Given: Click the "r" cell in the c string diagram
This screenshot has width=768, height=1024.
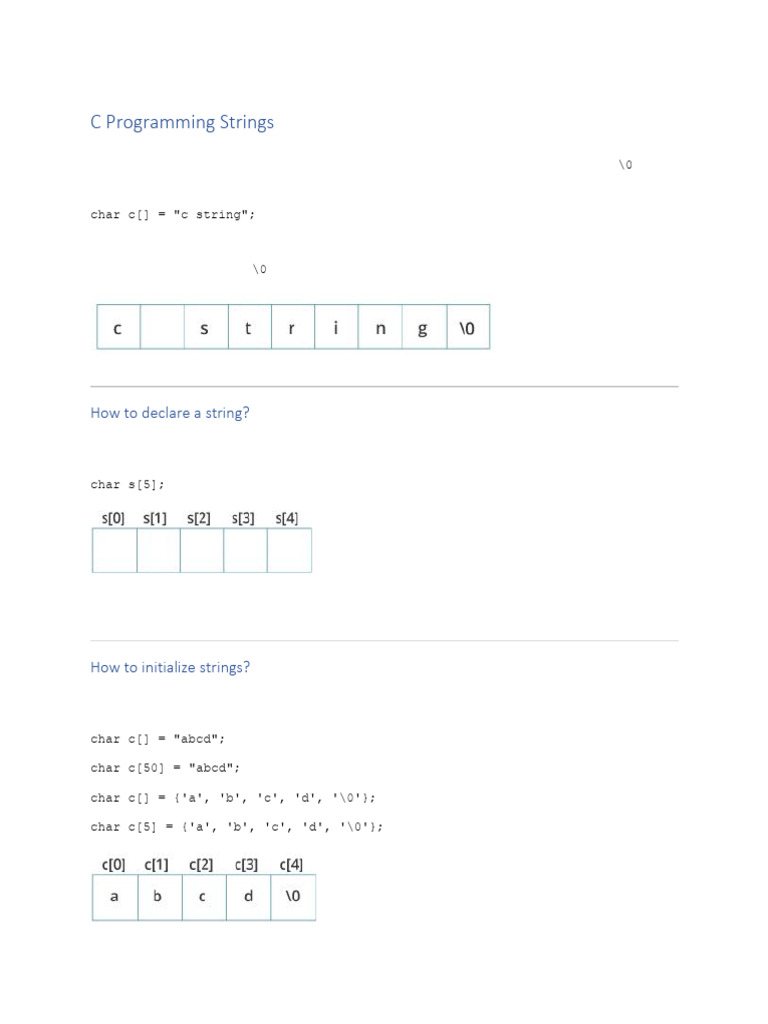Looking at the screenshot, I should tap(292, 328).
